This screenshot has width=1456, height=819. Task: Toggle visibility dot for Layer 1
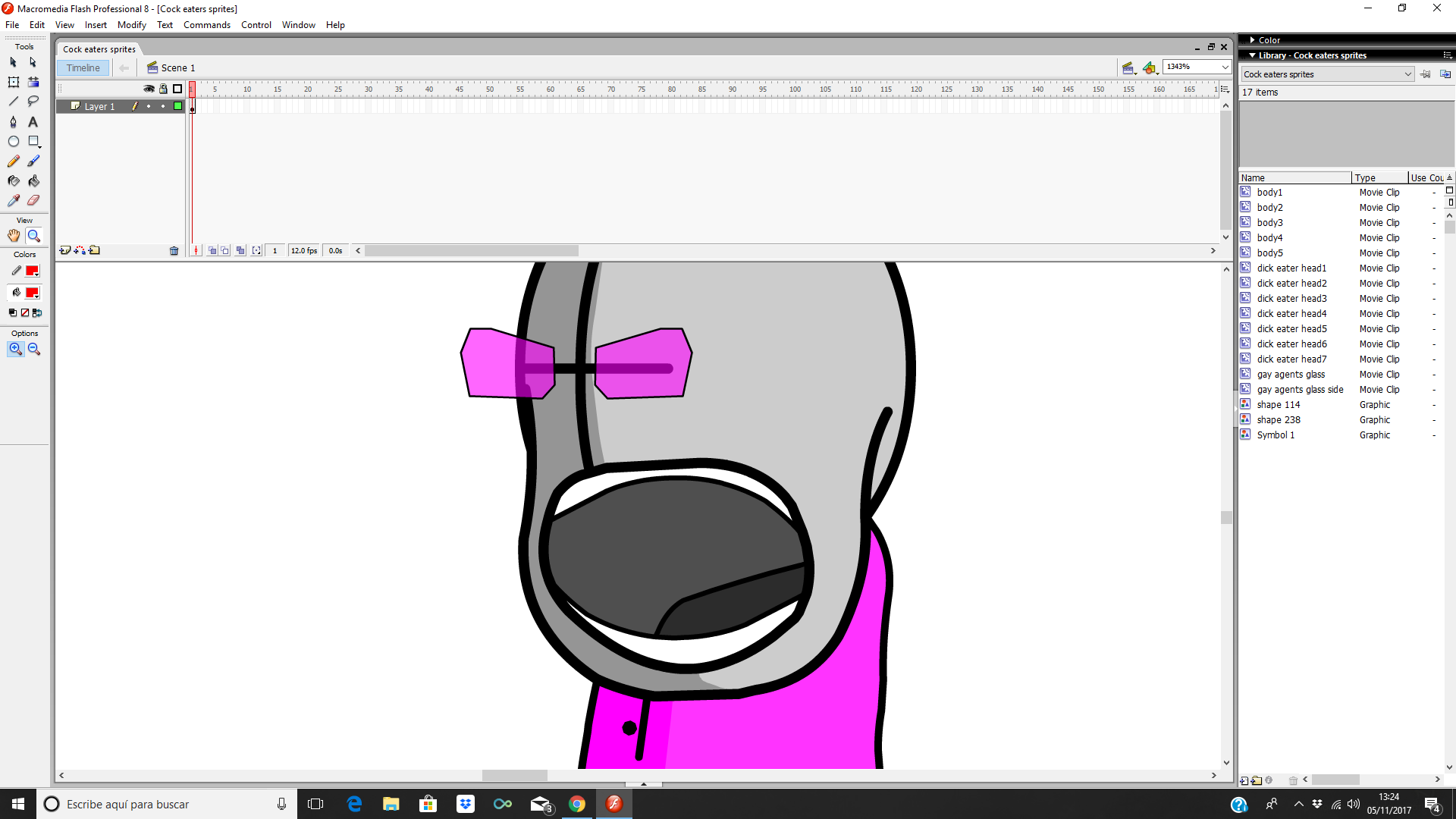tap(149, 107)
